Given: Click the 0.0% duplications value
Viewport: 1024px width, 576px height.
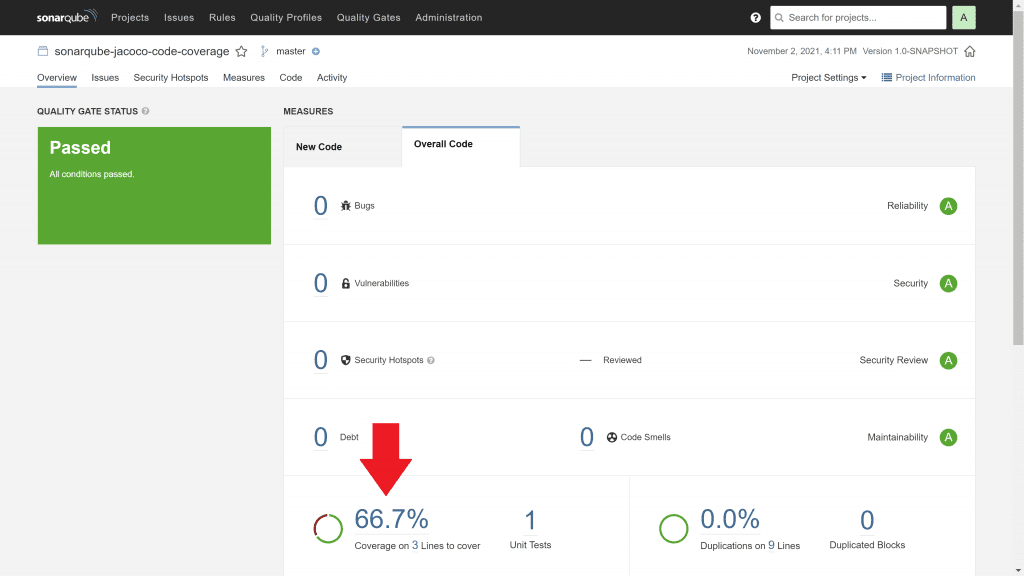Looking at the screenshot, I should (x=729, y=519).
